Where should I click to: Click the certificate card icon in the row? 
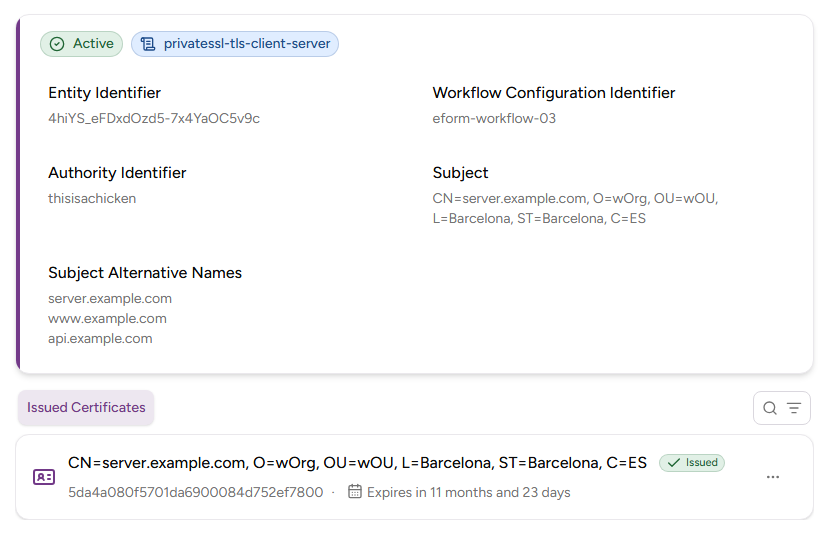(44, 477)
